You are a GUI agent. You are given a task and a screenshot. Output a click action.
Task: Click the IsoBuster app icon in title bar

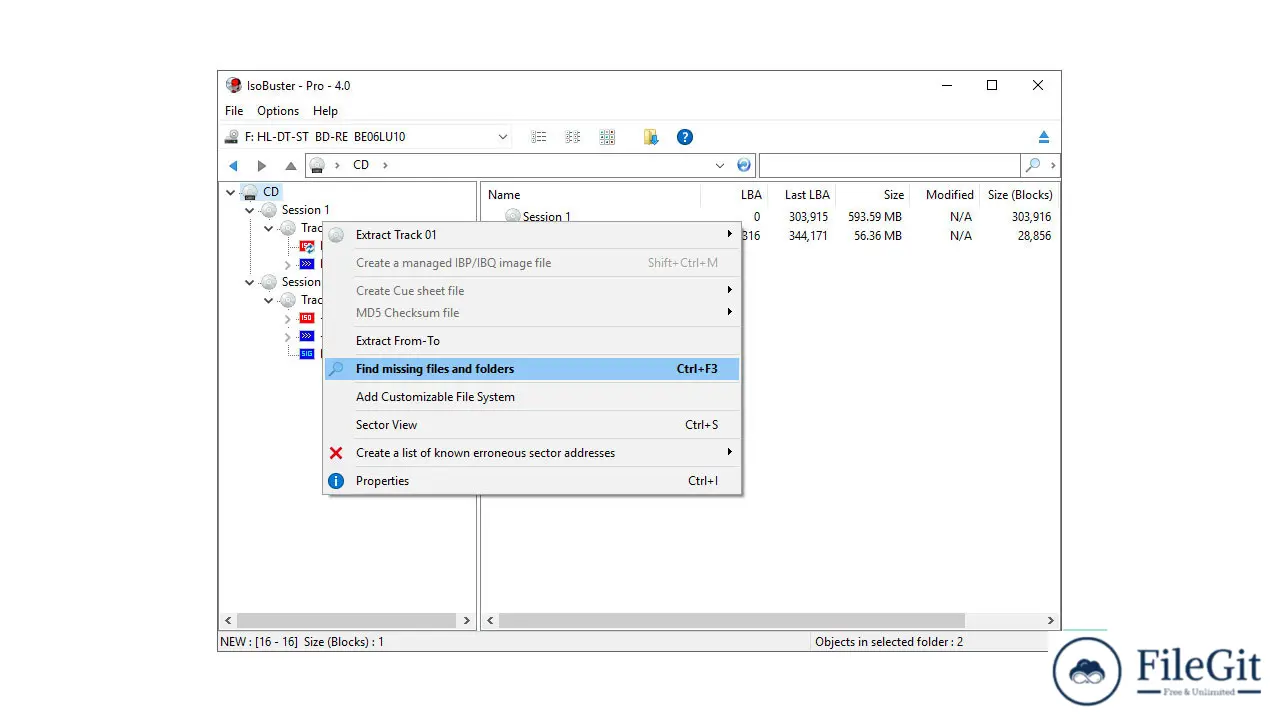coord(234,85)
